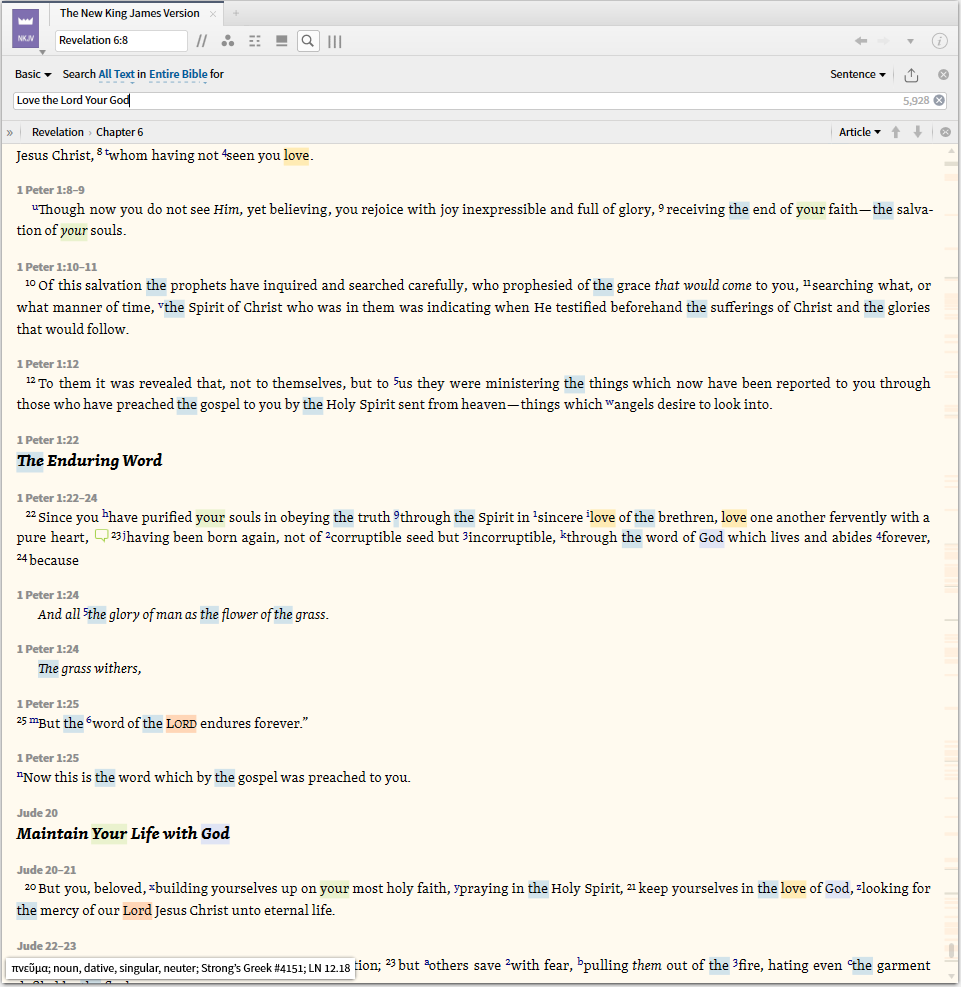
Task: Click the 5,928 results count
Action: [916, 101]
